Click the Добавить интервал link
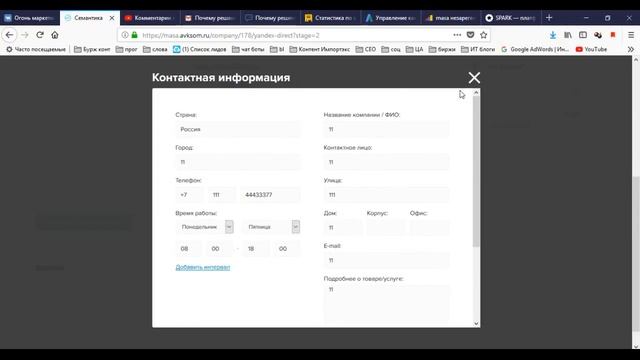The width and height of the screenshot is (640, 360). point(203,267)
